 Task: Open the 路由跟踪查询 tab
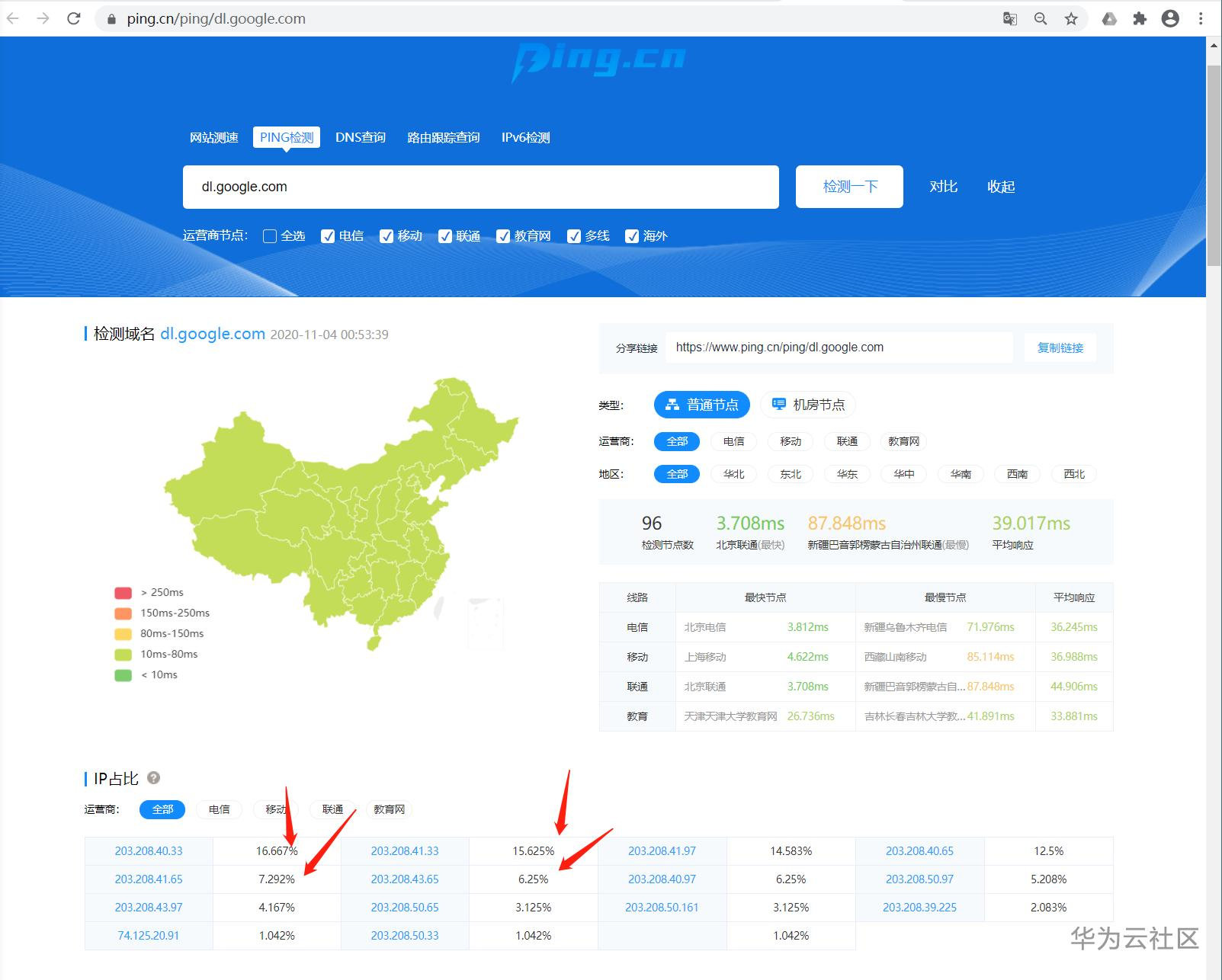(x=444, y=138)
